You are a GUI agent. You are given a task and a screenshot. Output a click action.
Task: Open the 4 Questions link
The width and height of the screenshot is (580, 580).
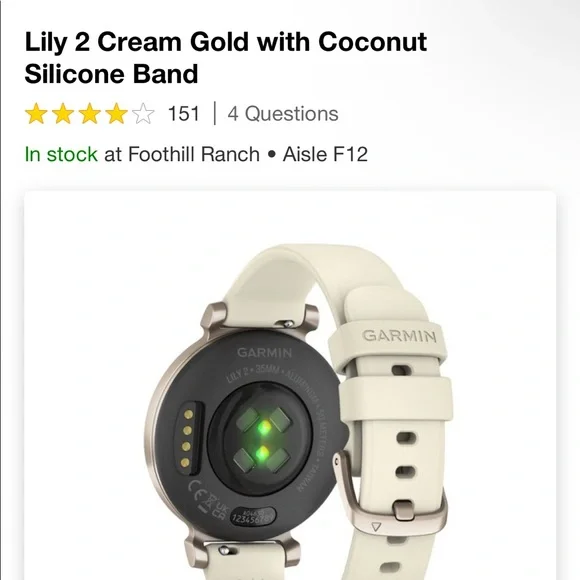point(283,114)
